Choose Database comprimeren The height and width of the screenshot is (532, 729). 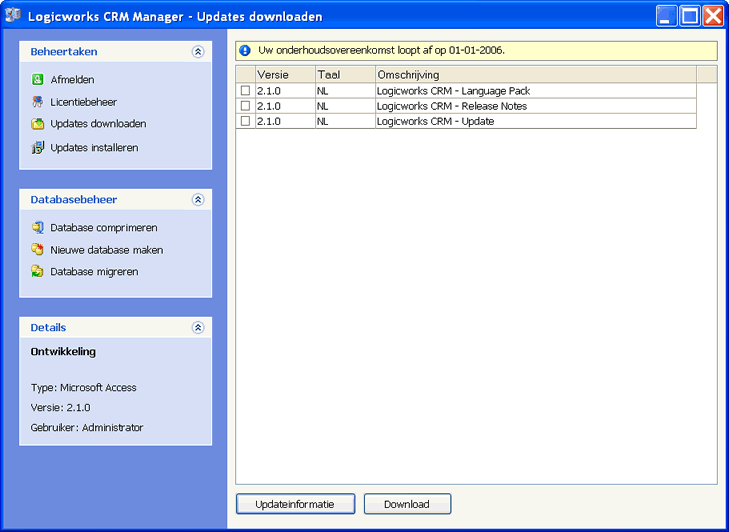tap(104, 227)
